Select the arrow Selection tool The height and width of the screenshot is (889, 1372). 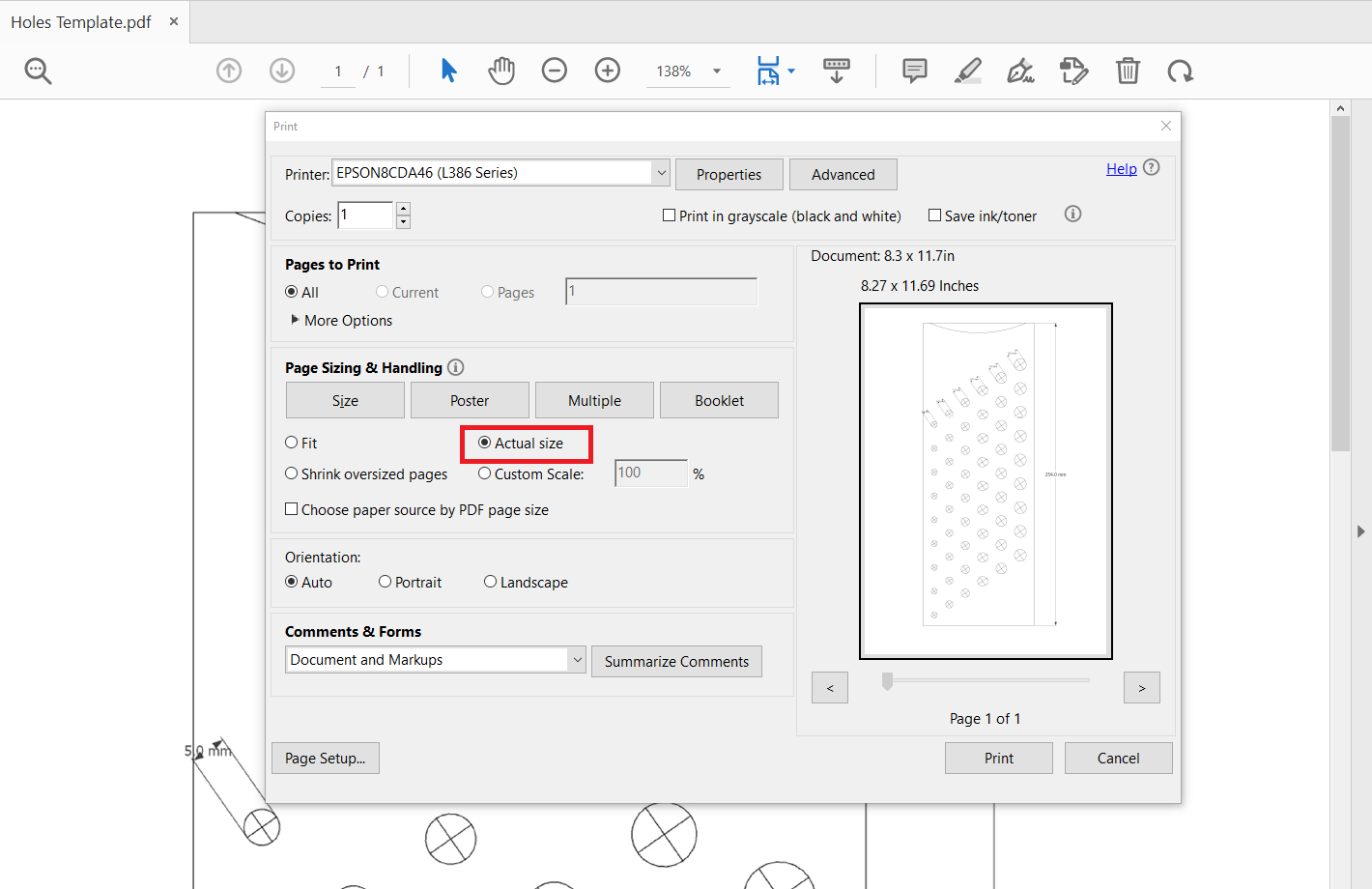pos(447,70)
